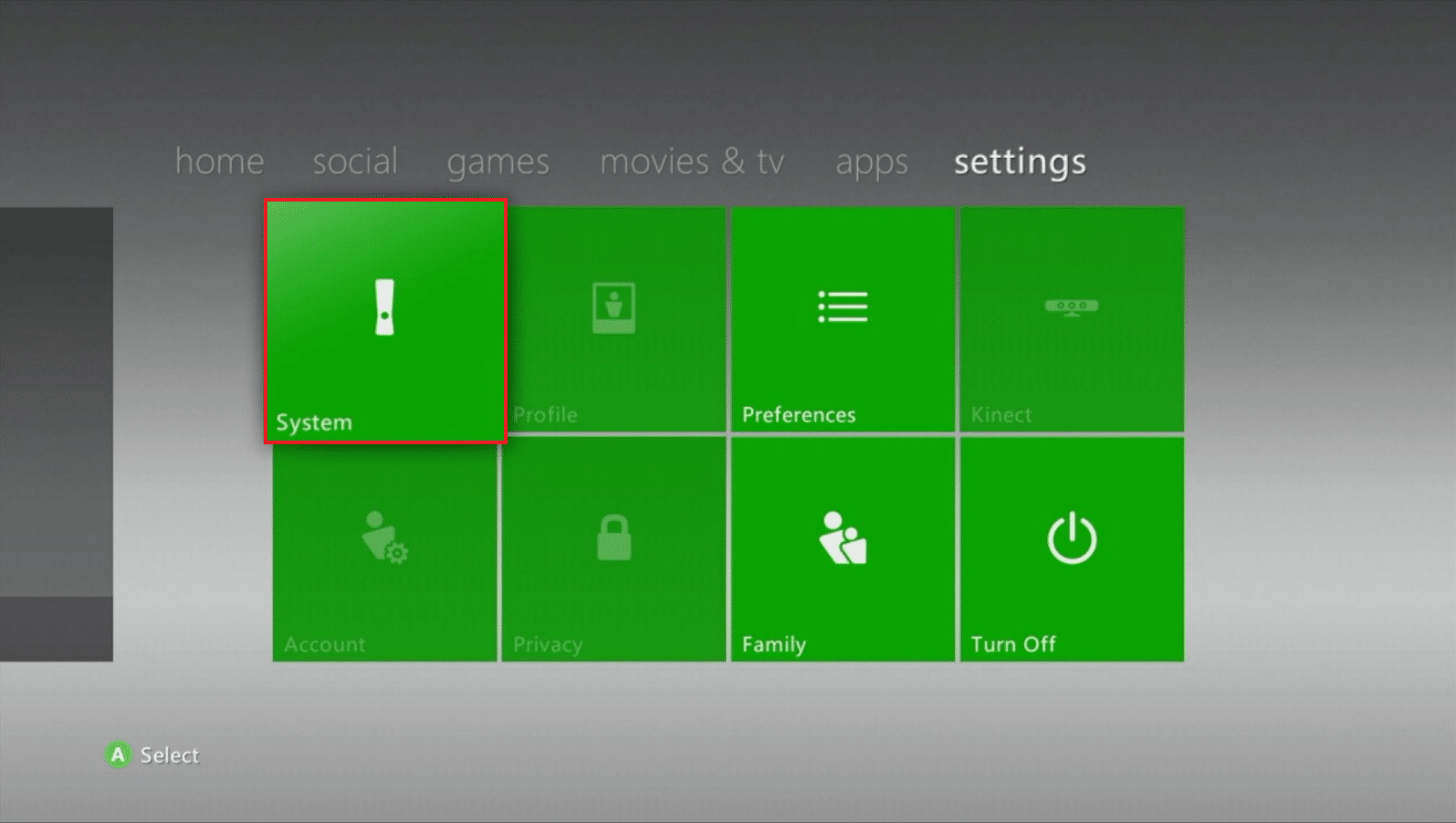
Task: Click the dark panel at left edge
Action: 57,434
